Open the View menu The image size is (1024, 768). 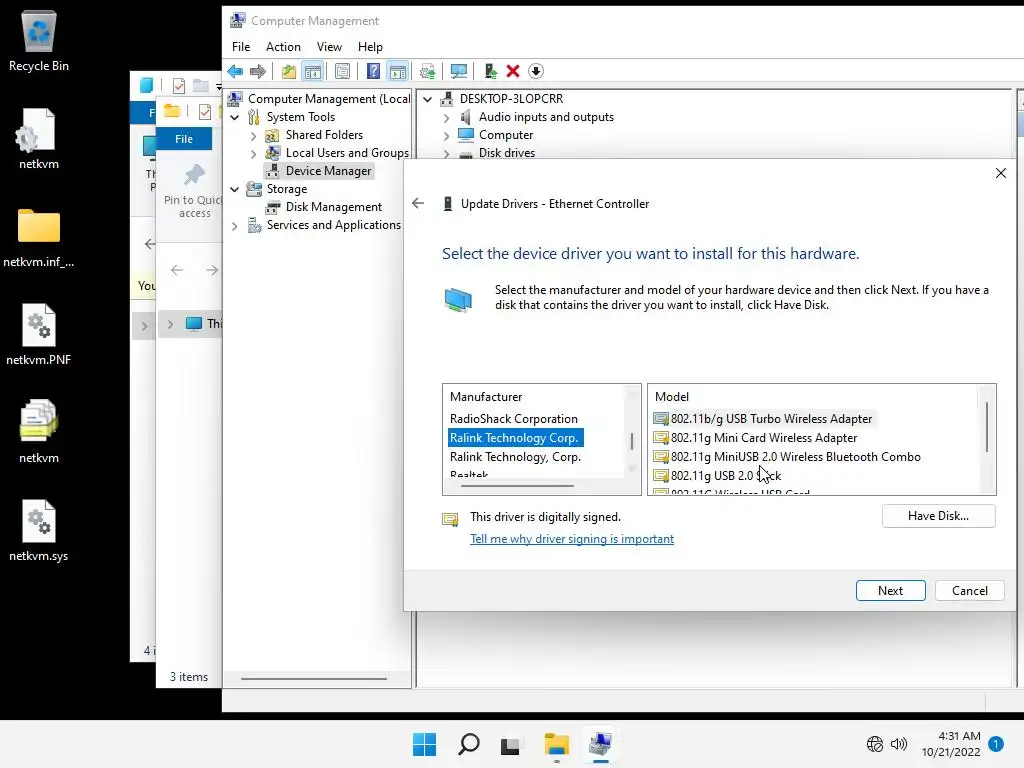(329, 47)
